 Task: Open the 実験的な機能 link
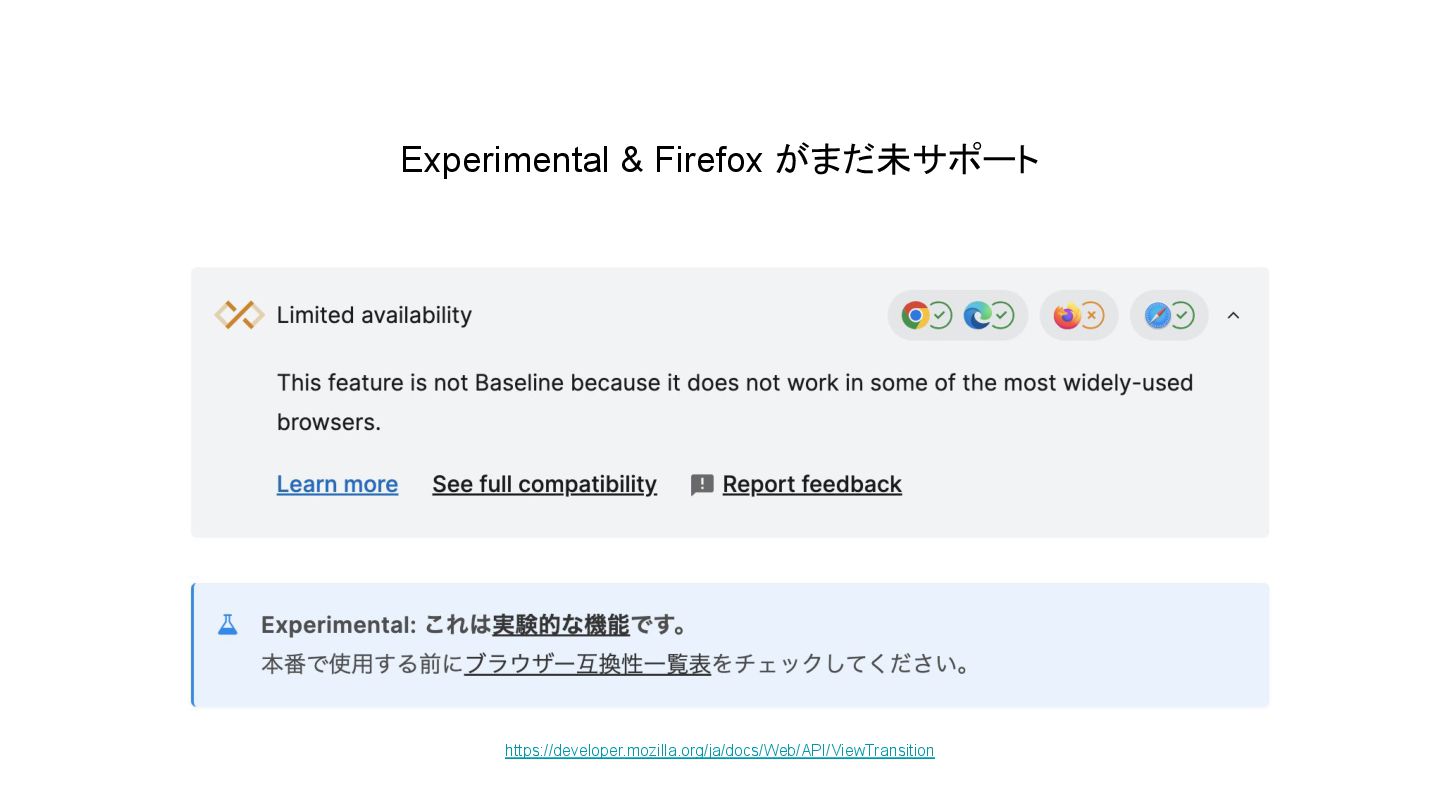coord(560,625)
